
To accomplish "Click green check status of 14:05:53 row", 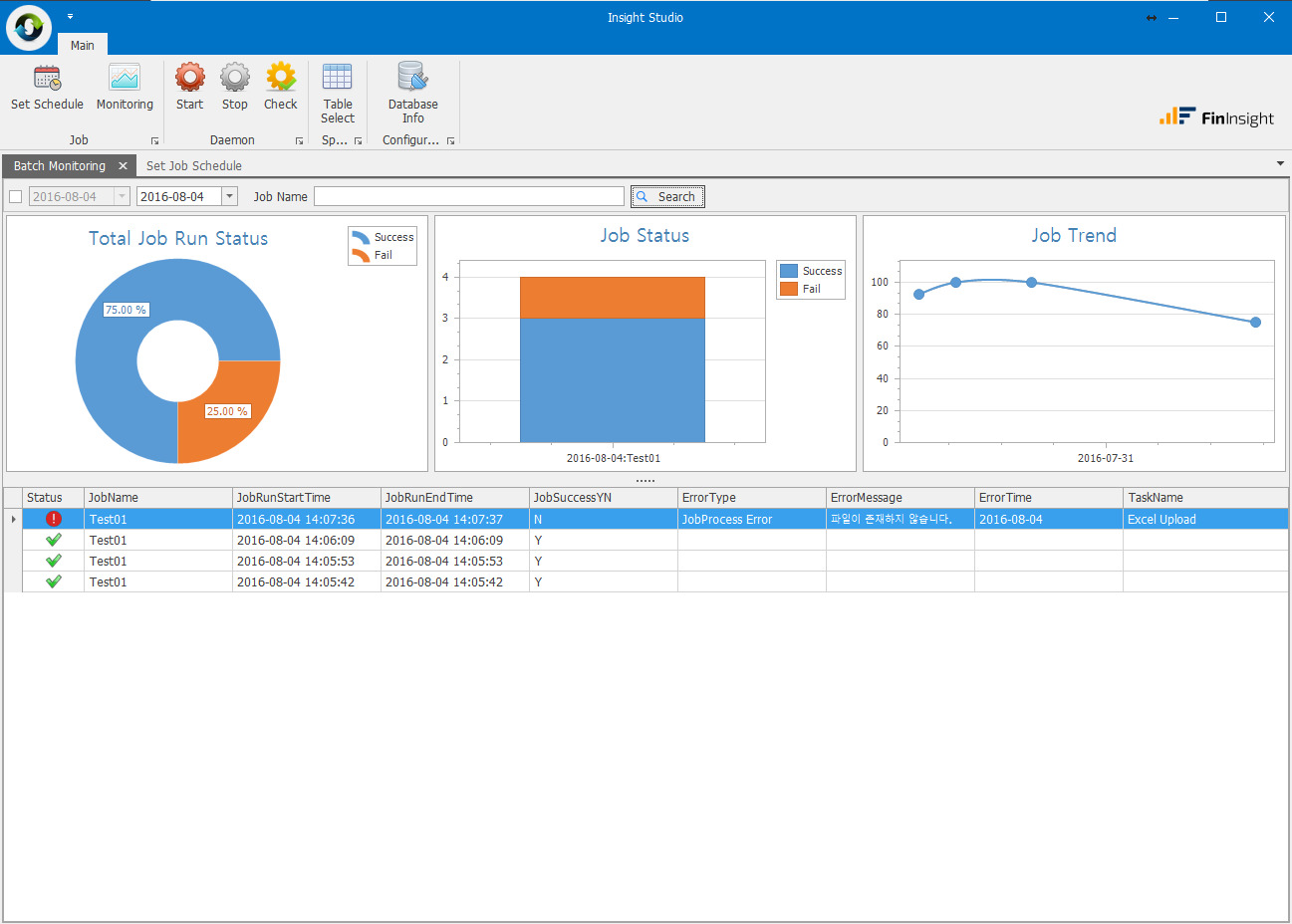I will (54, 561).
